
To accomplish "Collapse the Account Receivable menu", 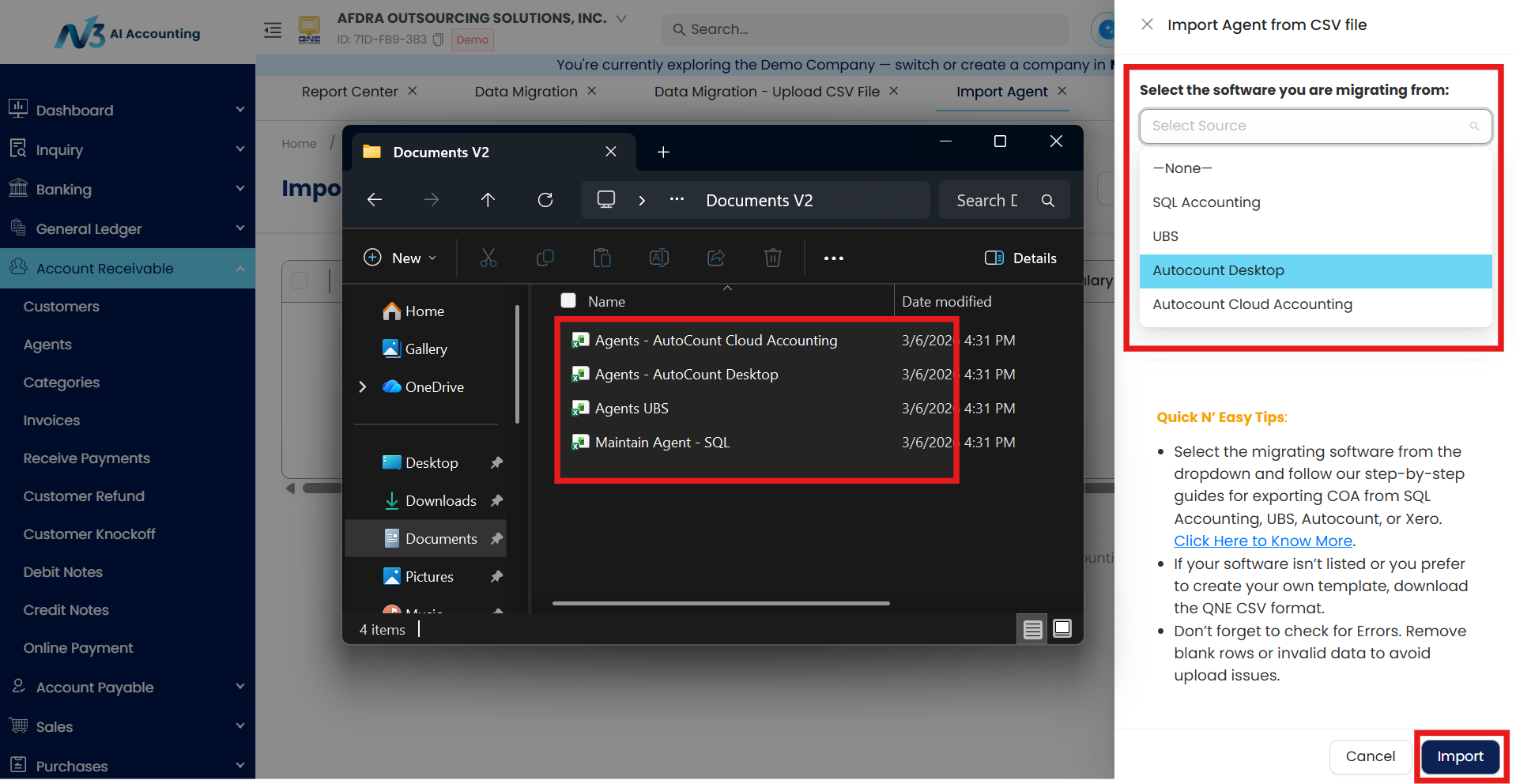I will 240,269.
